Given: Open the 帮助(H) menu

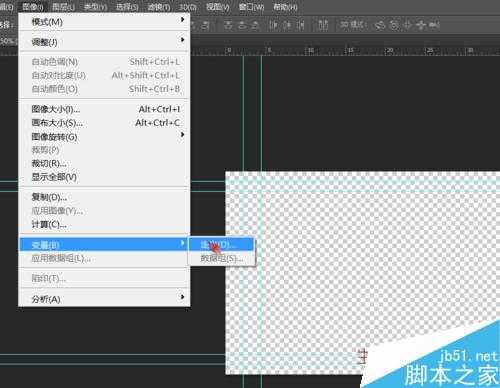Looking at the screenshot, I should tap(285, 7).
